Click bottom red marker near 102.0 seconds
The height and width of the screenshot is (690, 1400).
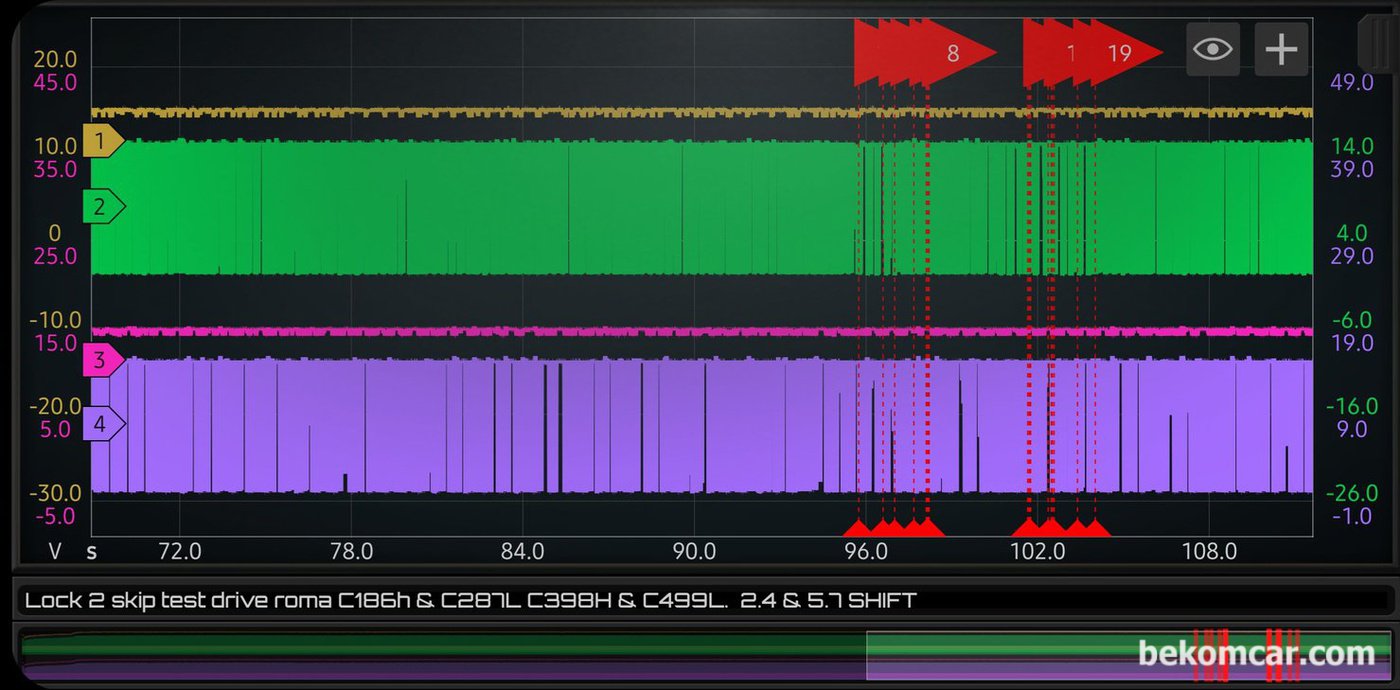coord(1026,527)
